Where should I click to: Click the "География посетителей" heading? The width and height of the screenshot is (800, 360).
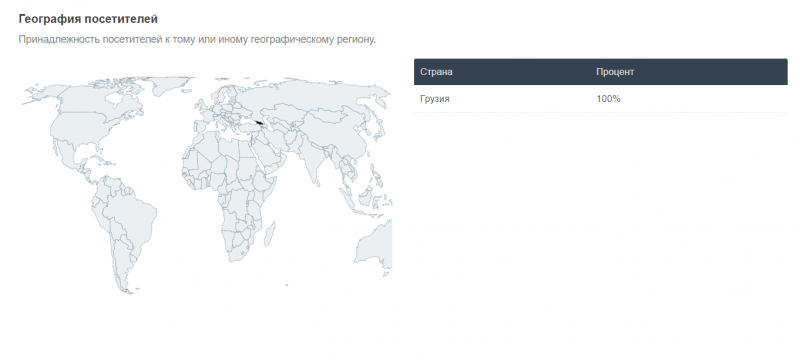[x=88, y=19]
